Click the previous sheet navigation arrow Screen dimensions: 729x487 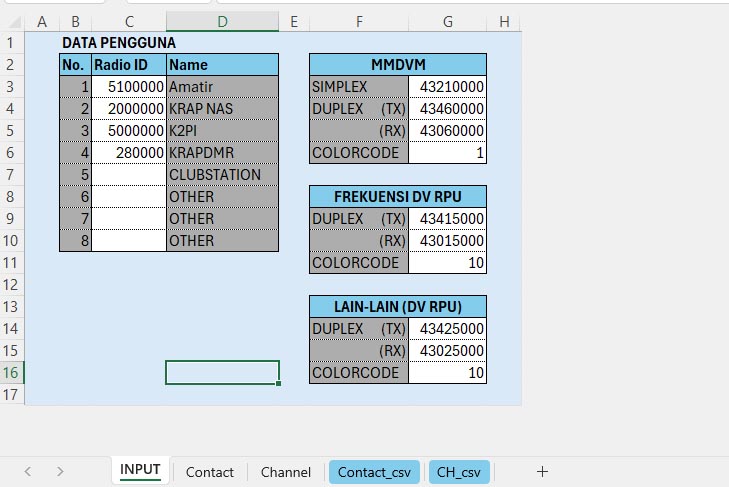point(27,472)
